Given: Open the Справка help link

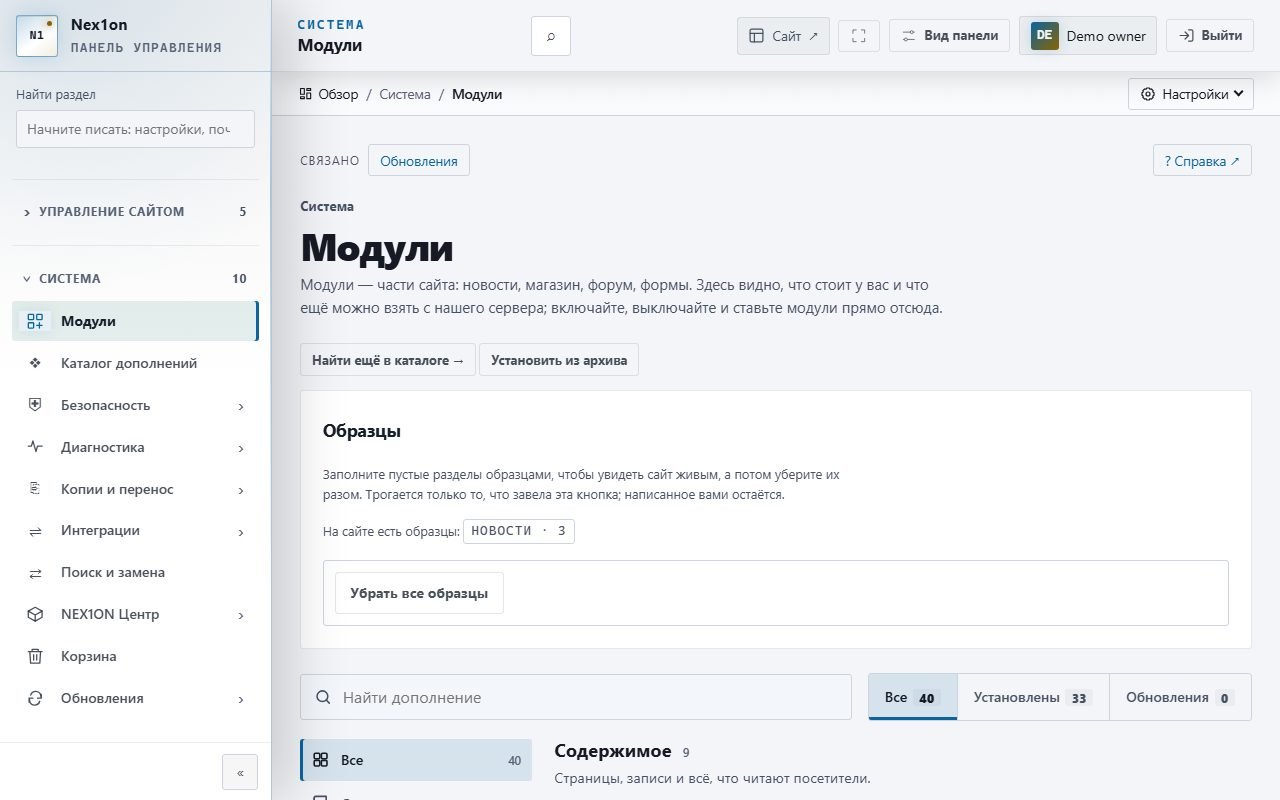Looking at the screenshot, I should [x=1202, y=161].
